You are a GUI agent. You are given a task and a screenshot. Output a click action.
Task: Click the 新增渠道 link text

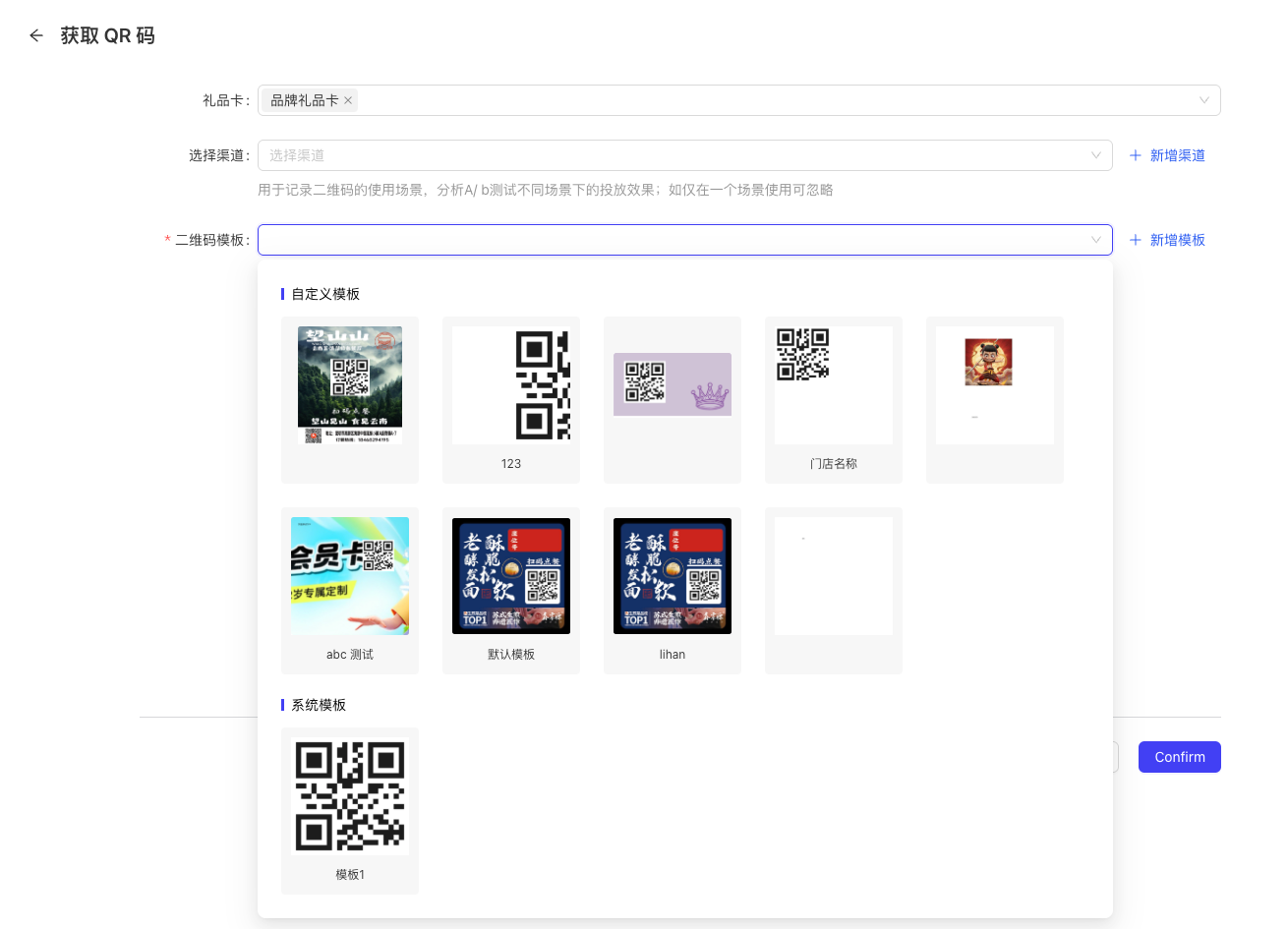1177,155
